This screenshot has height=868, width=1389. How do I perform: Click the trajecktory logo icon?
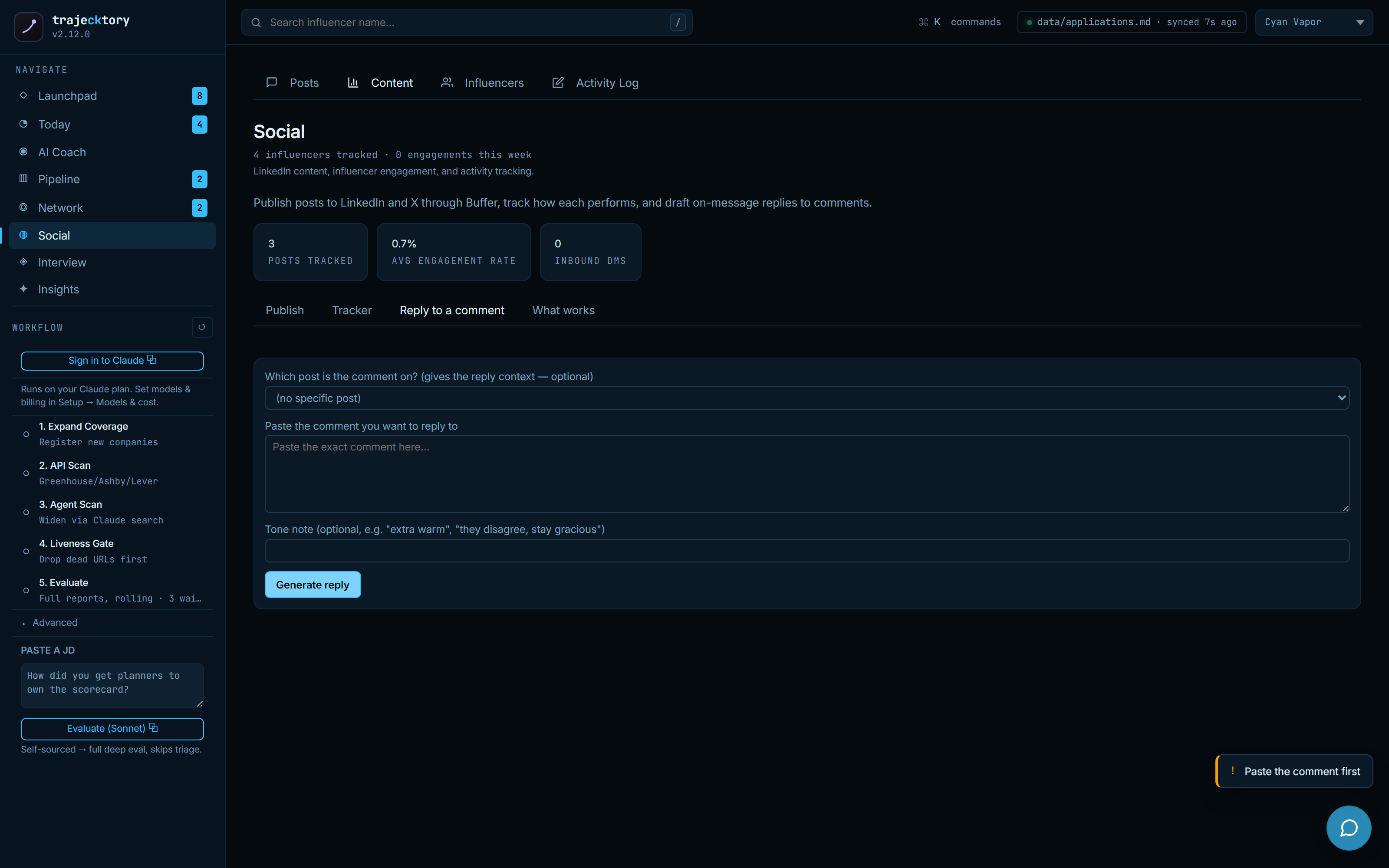click(x=28, y=26)
